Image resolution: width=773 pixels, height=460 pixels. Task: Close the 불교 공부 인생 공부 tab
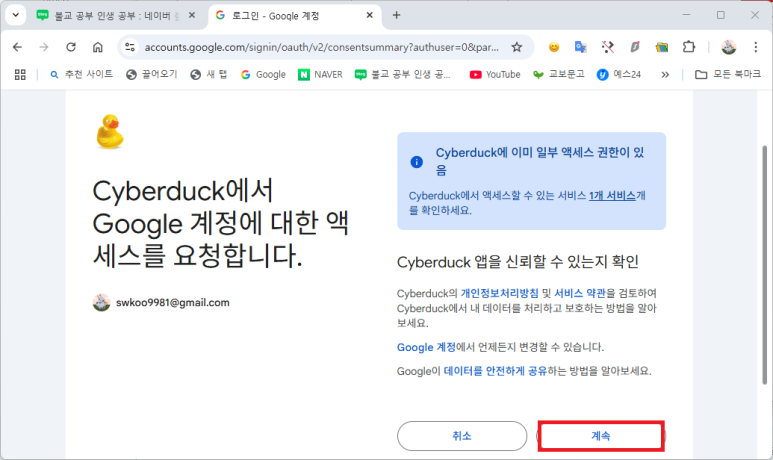point(192,15)
